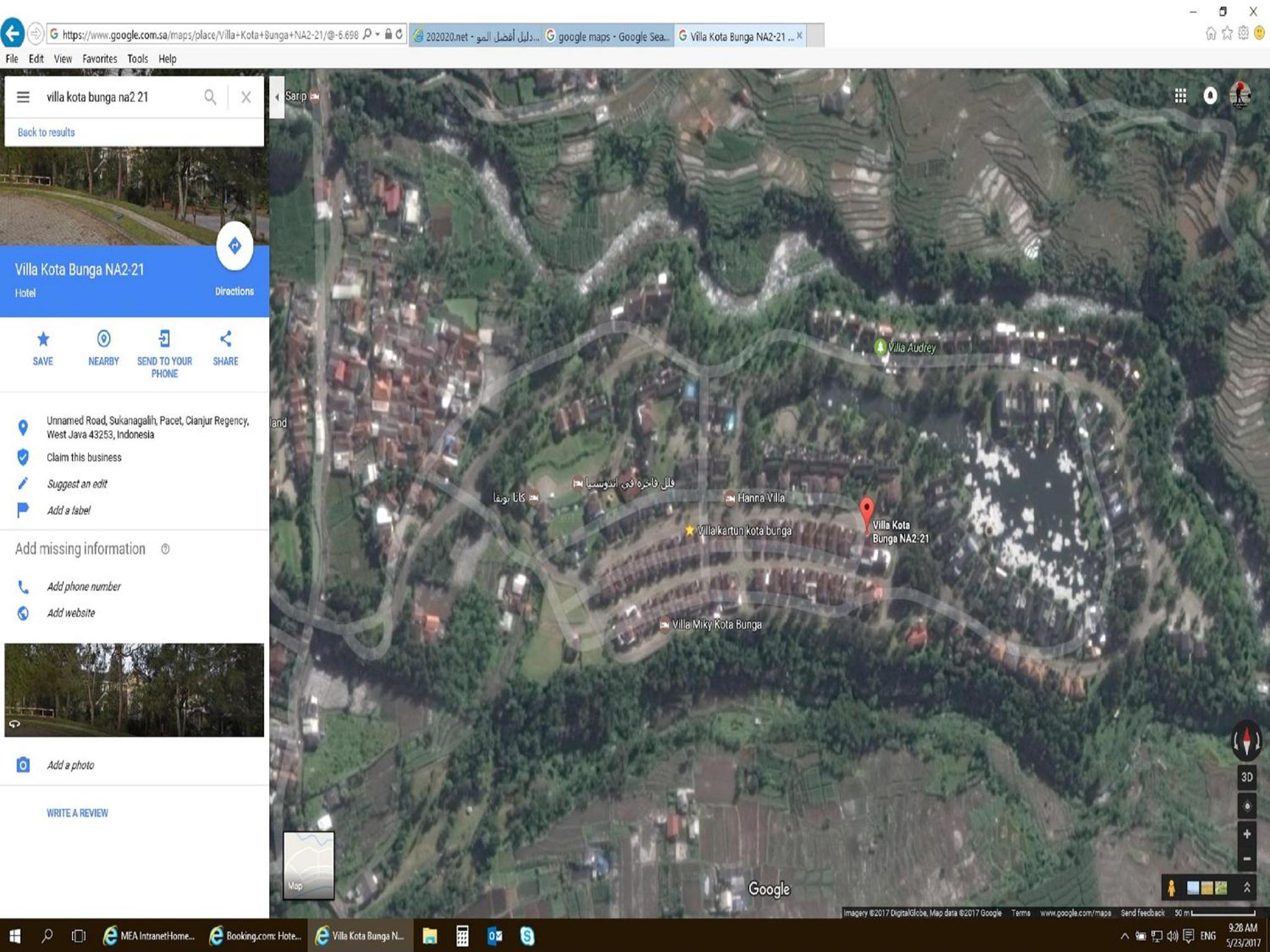Click the compass to reset north

click(1246, 741)
